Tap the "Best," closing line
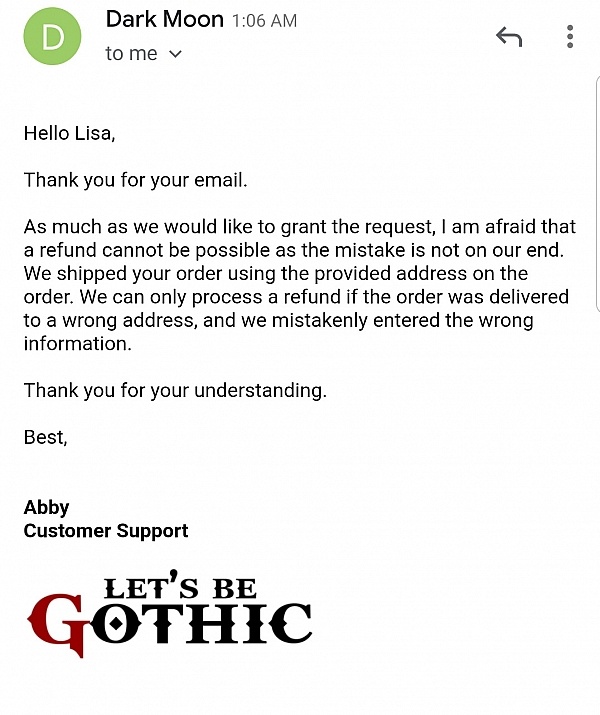The image size is (600, 715). (x=46, y=437)
